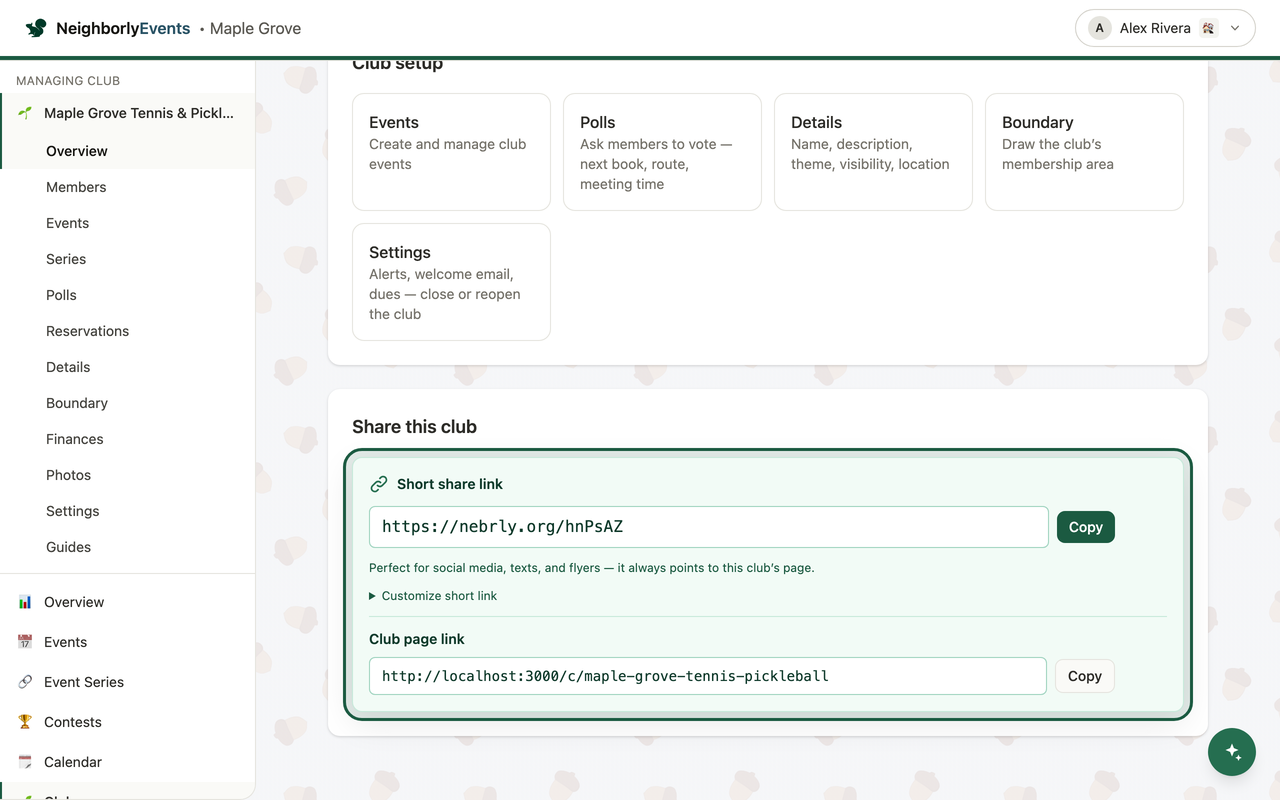
Task: Click the trophy Contests icon
Action: [25, 722]
